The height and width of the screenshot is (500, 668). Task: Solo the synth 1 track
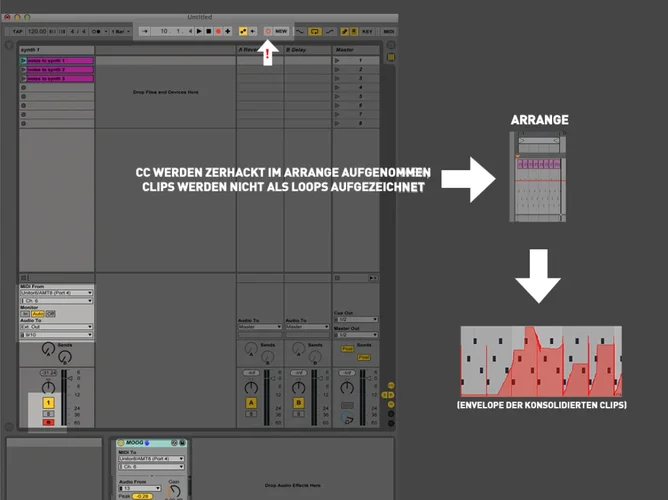[x=48, y=414]
